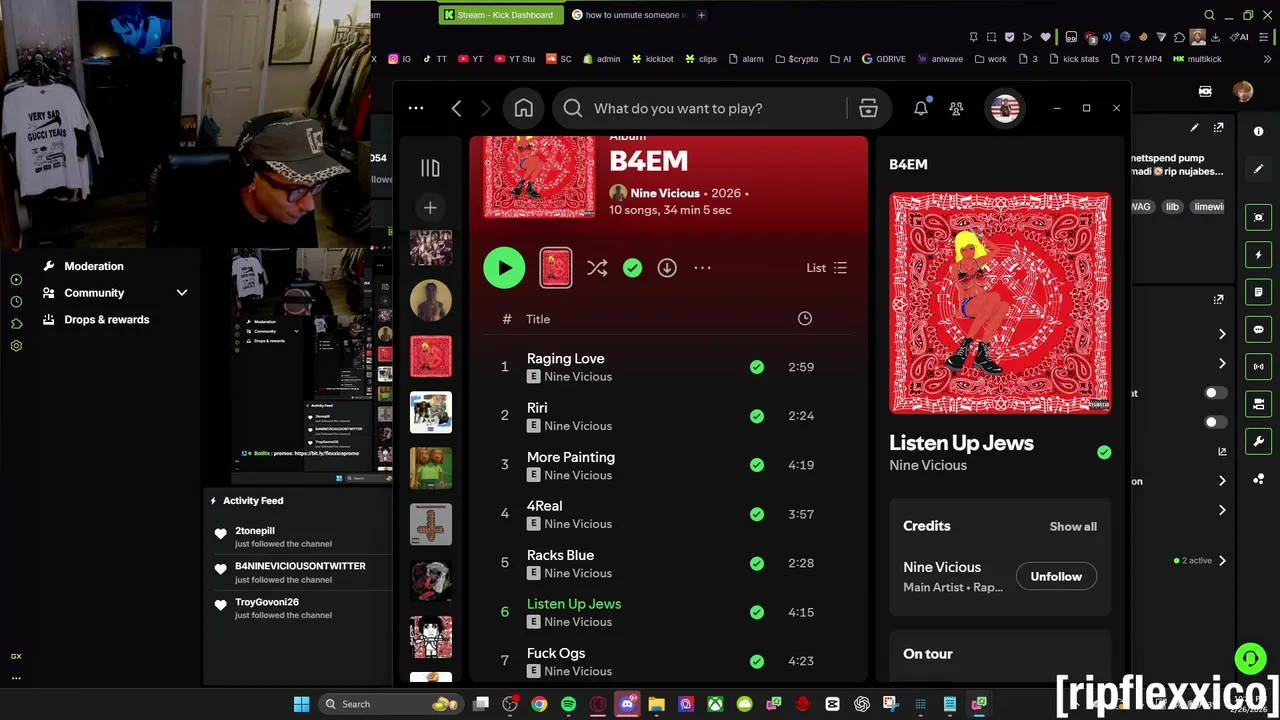Toggle the lower switch in Kick dashboard panel
This screenshot has height=720, width=1280.
tap(1215, 422)
